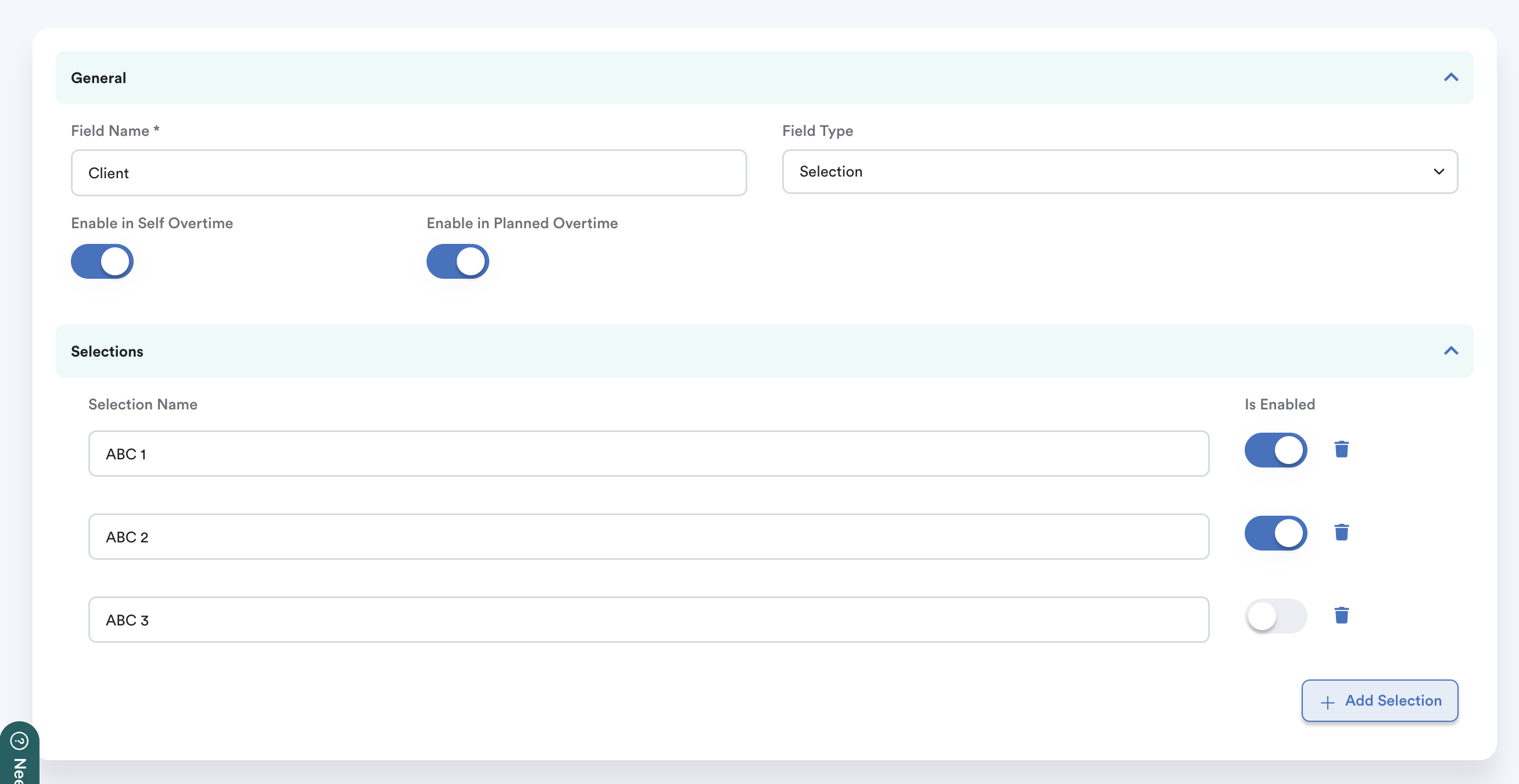Click trash icon beside ABC 3

coord(1342,616)
